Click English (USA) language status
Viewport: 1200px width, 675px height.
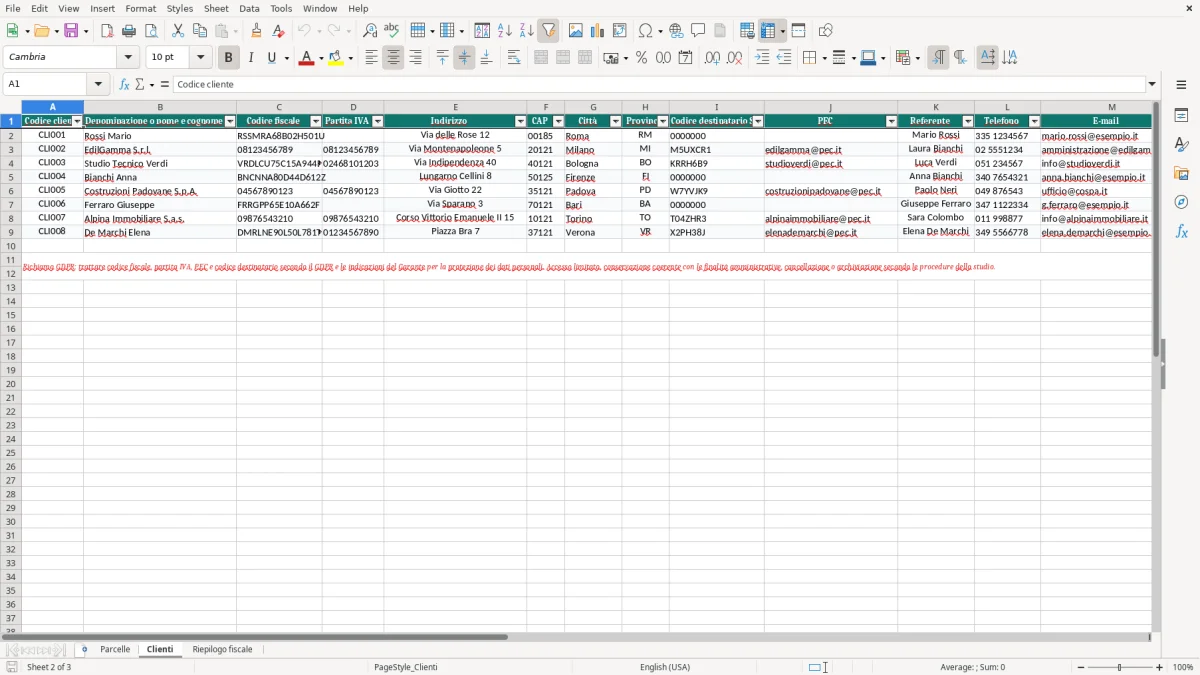coord(665,667)
